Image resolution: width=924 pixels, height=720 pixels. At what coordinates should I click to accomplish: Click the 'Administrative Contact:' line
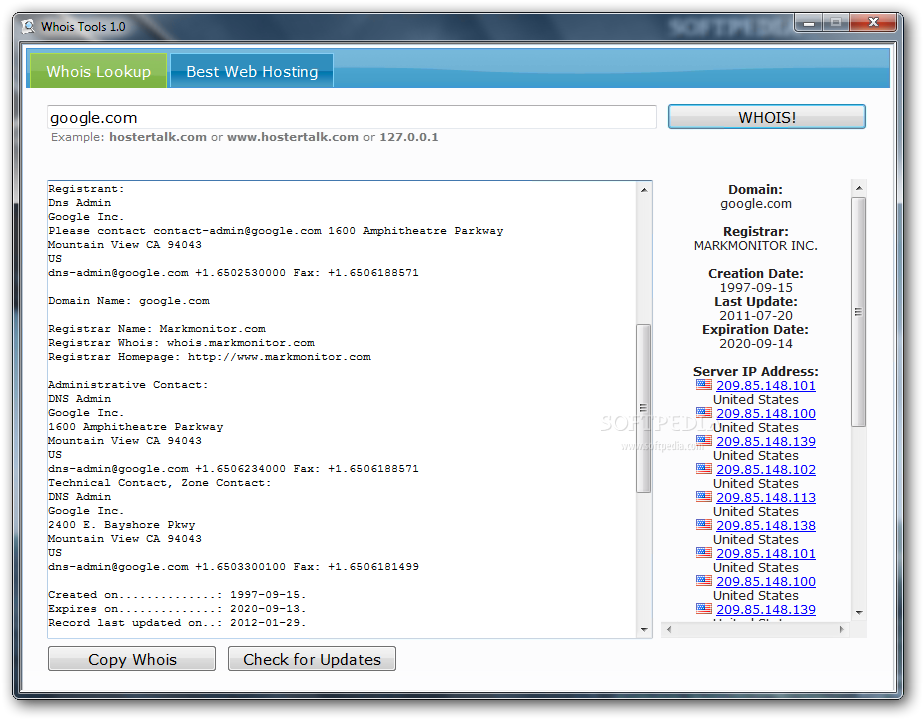tap(128, 385)
